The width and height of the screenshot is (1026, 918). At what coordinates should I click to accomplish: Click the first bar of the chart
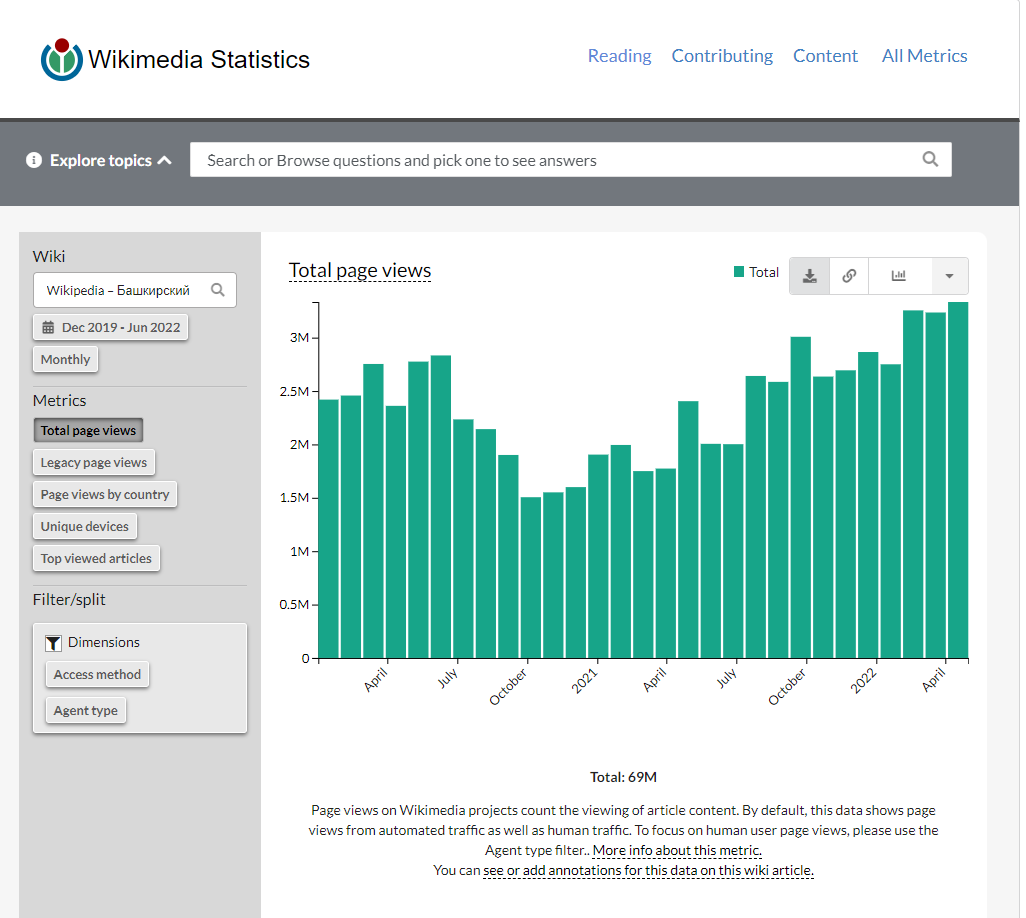[x=328, y=529]
